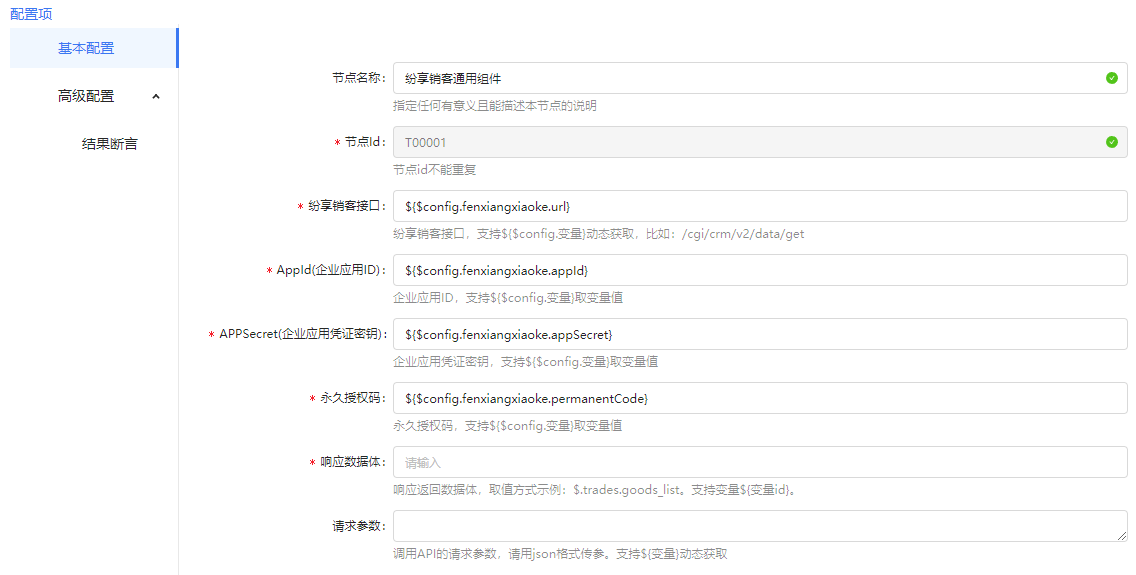Viewport: 1136px width, 575px height.
Task: Click into the 永久授权码 input
Action: pos(760,398)
